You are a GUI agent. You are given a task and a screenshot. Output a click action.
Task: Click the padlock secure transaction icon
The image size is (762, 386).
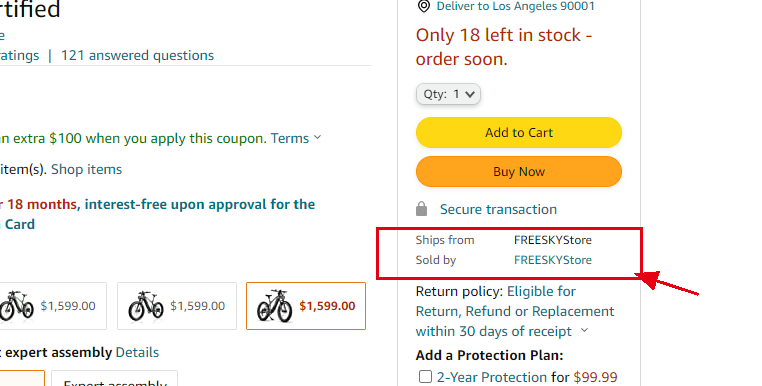coord(421,209)
